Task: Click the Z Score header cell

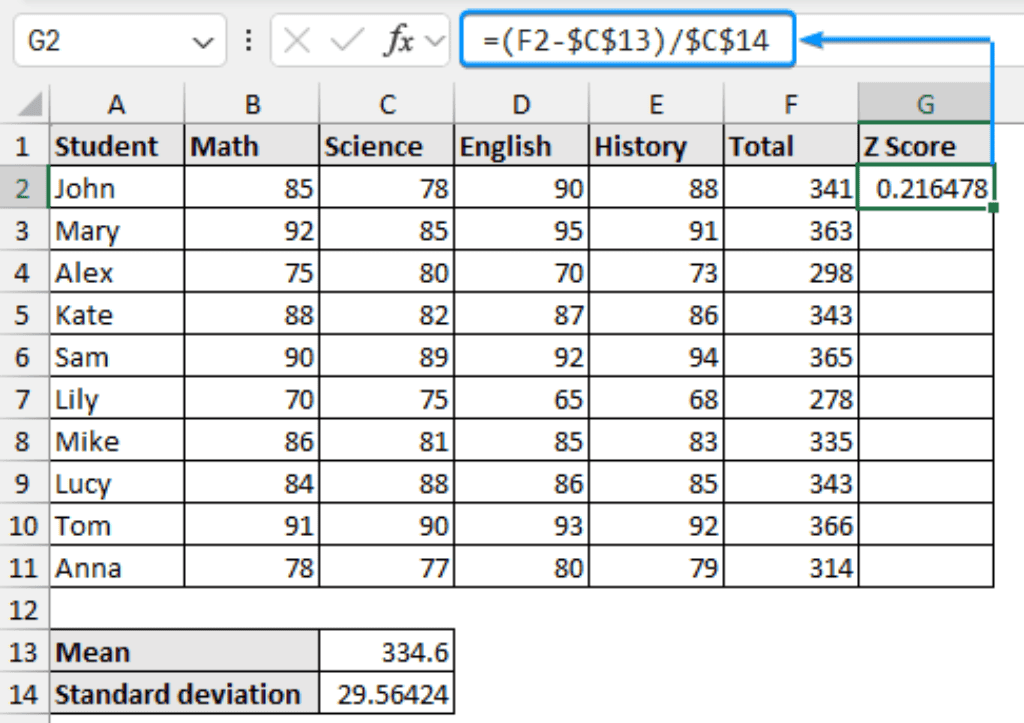Action: (925, 145)
